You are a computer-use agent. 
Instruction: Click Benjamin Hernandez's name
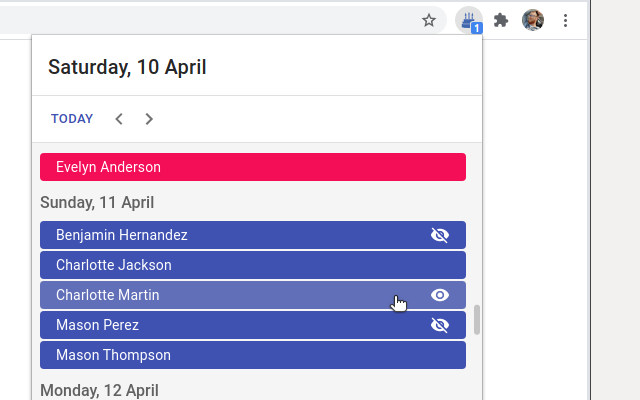pos(122,235)
